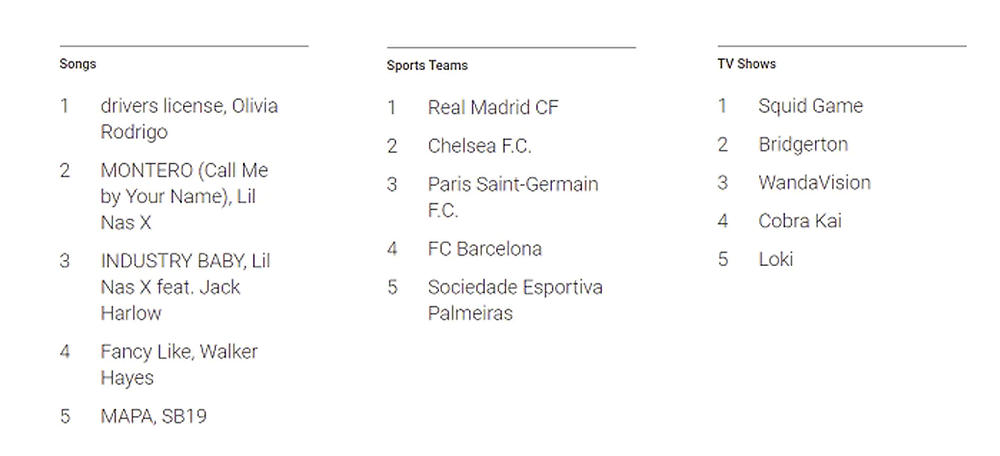Click MONTERO (Call Me by Your Name) entry

(184, 196)
